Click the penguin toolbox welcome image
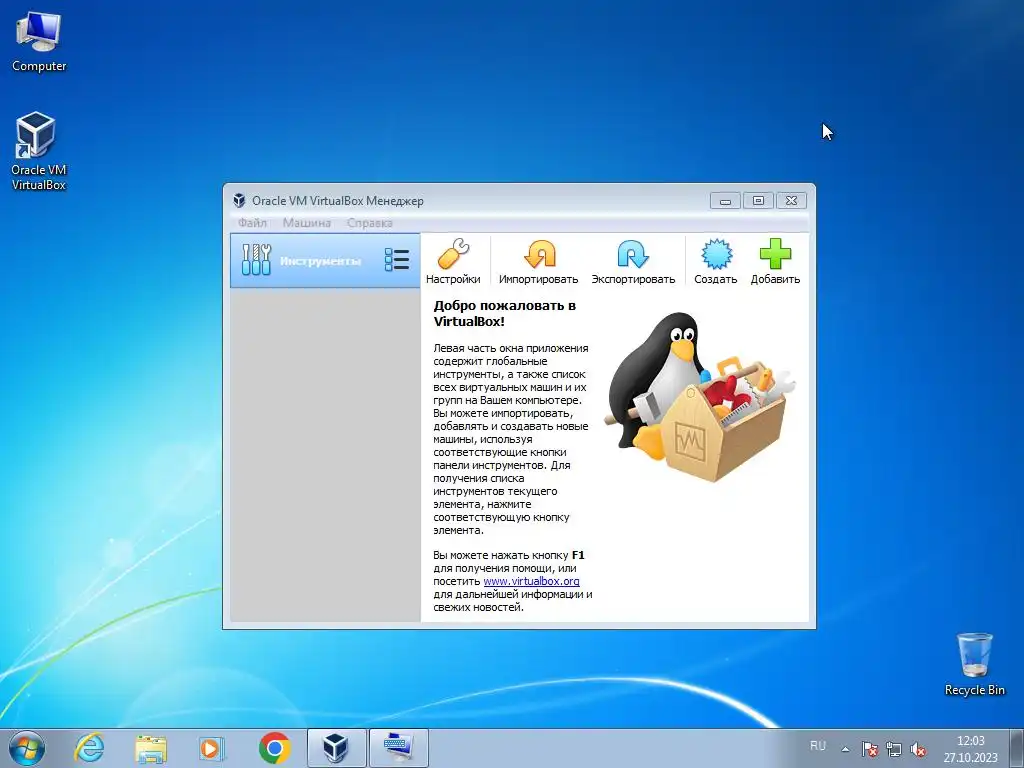The height and width of the screenshot is (768, 1024). point(699,396)
